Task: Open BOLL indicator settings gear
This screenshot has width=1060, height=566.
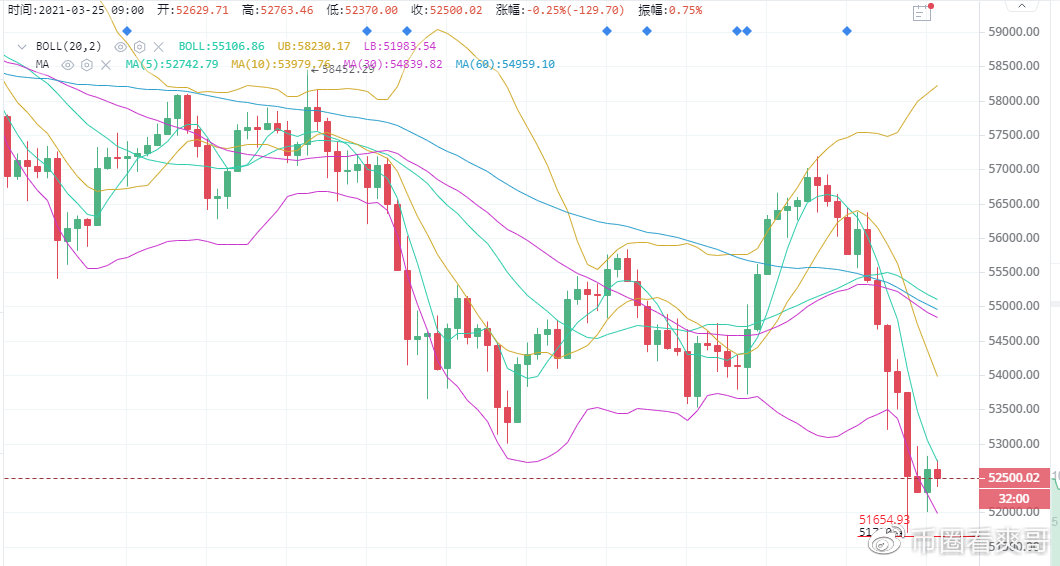Action: 140,47
